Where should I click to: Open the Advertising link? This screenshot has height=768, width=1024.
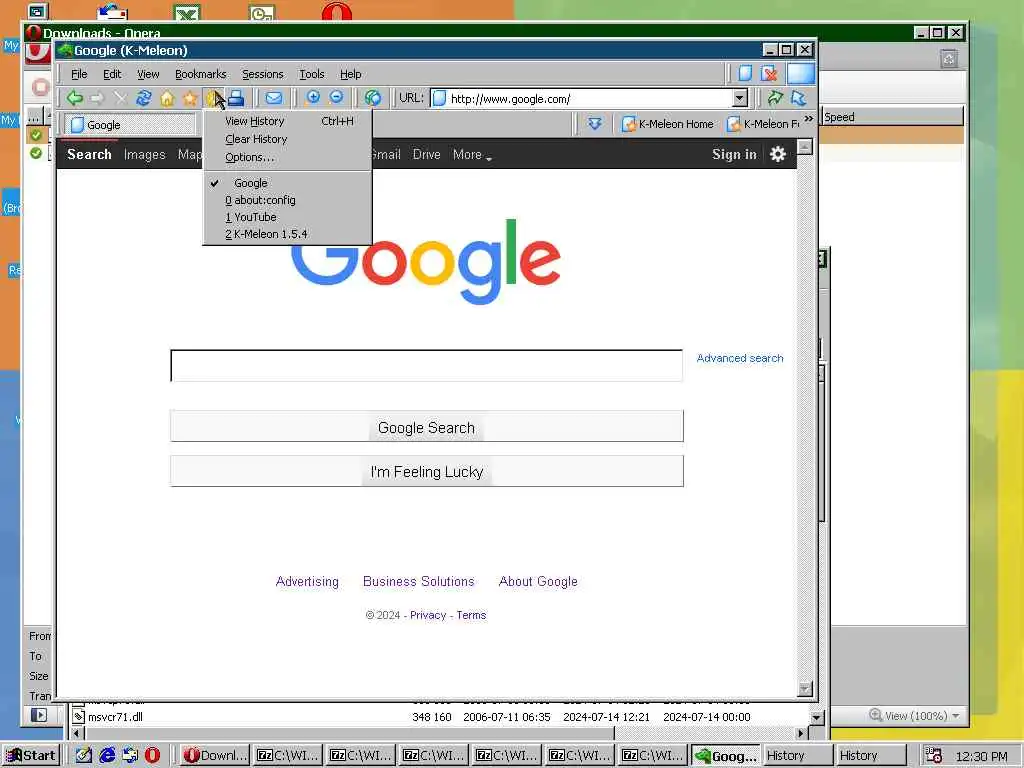tap(307, 581)
